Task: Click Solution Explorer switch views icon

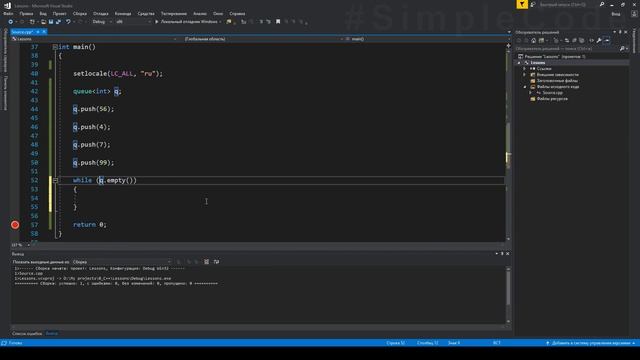Action: pos(541,40)
